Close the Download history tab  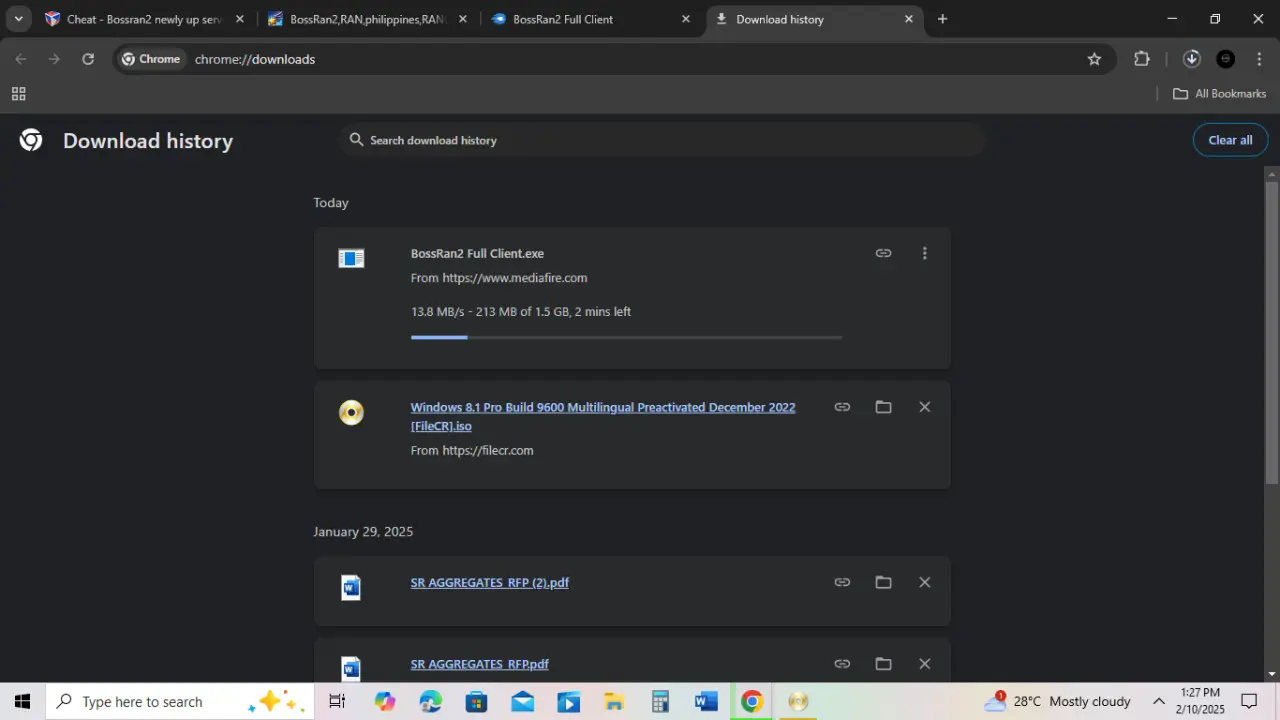click(x=908, y=19)
